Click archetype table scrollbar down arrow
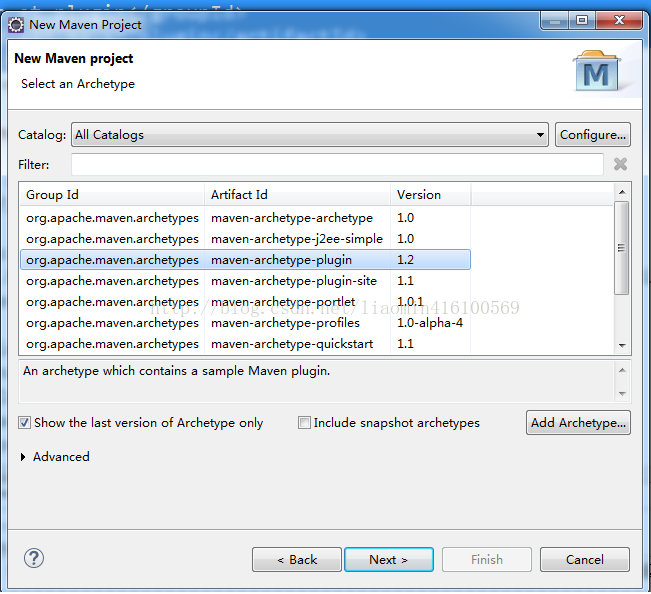Viewport: 651px width, 594px height. 622,345
